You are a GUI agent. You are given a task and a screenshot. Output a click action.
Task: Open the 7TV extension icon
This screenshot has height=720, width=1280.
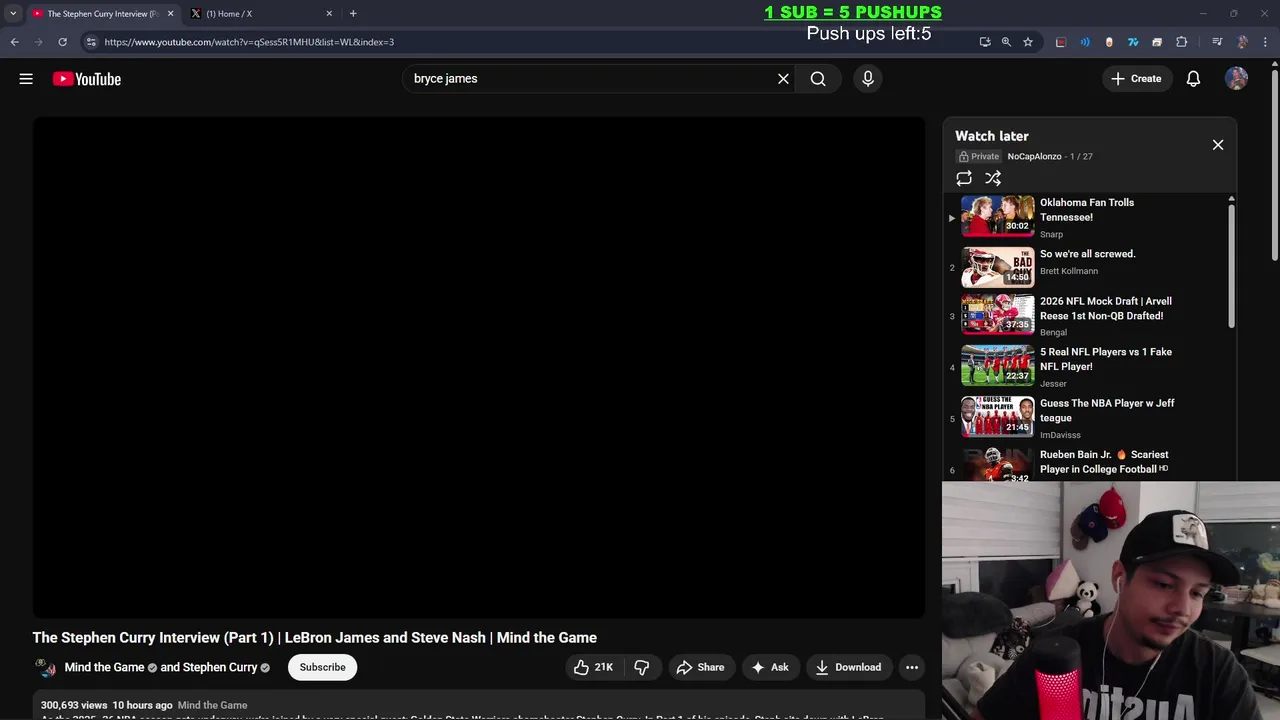click(x=1133, y=42)
